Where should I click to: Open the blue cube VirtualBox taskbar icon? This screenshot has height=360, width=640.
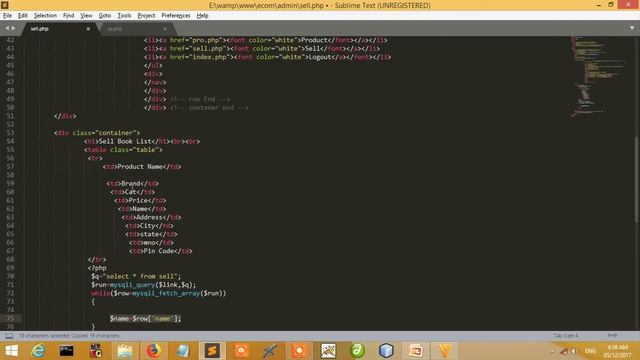pos(386,351)
